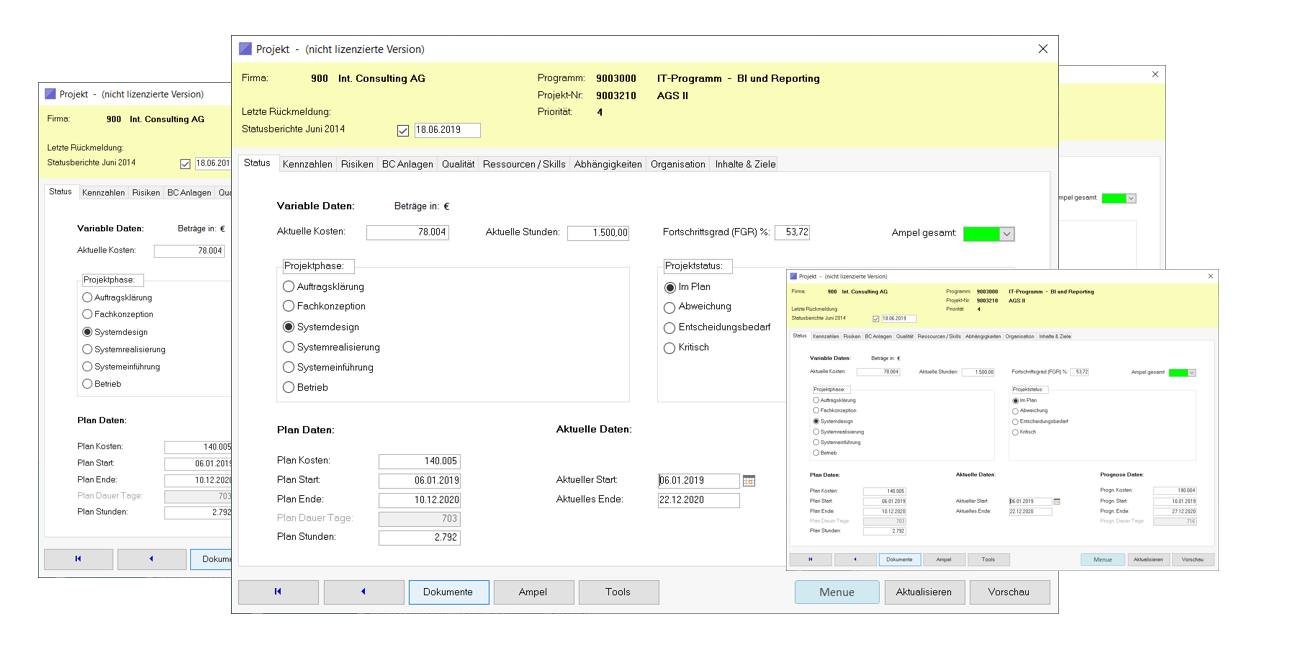Select Fachkonzeption project phase in center window
The width and height of the screenshot is (1289, 662).
(x=289, y=306)
